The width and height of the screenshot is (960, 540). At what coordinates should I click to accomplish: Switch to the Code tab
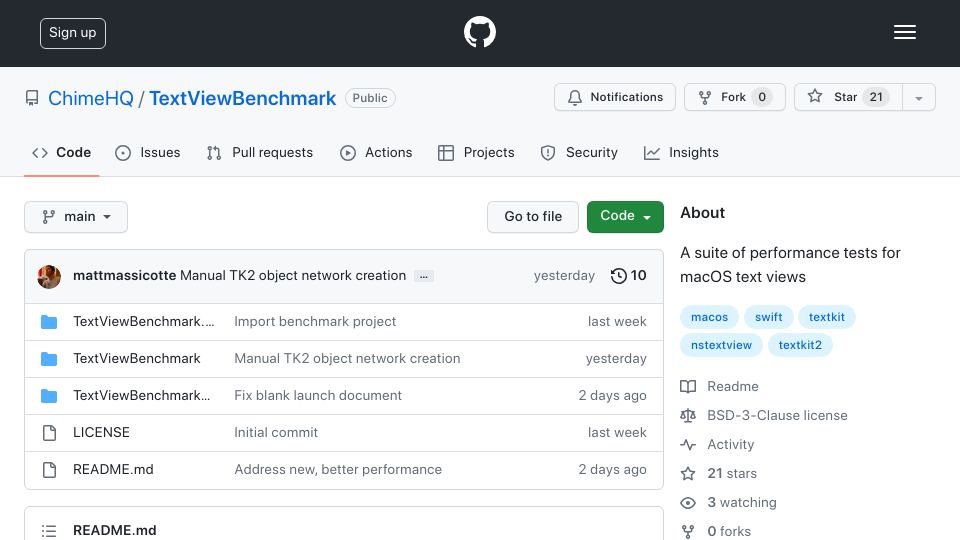[x=61, y=152]
